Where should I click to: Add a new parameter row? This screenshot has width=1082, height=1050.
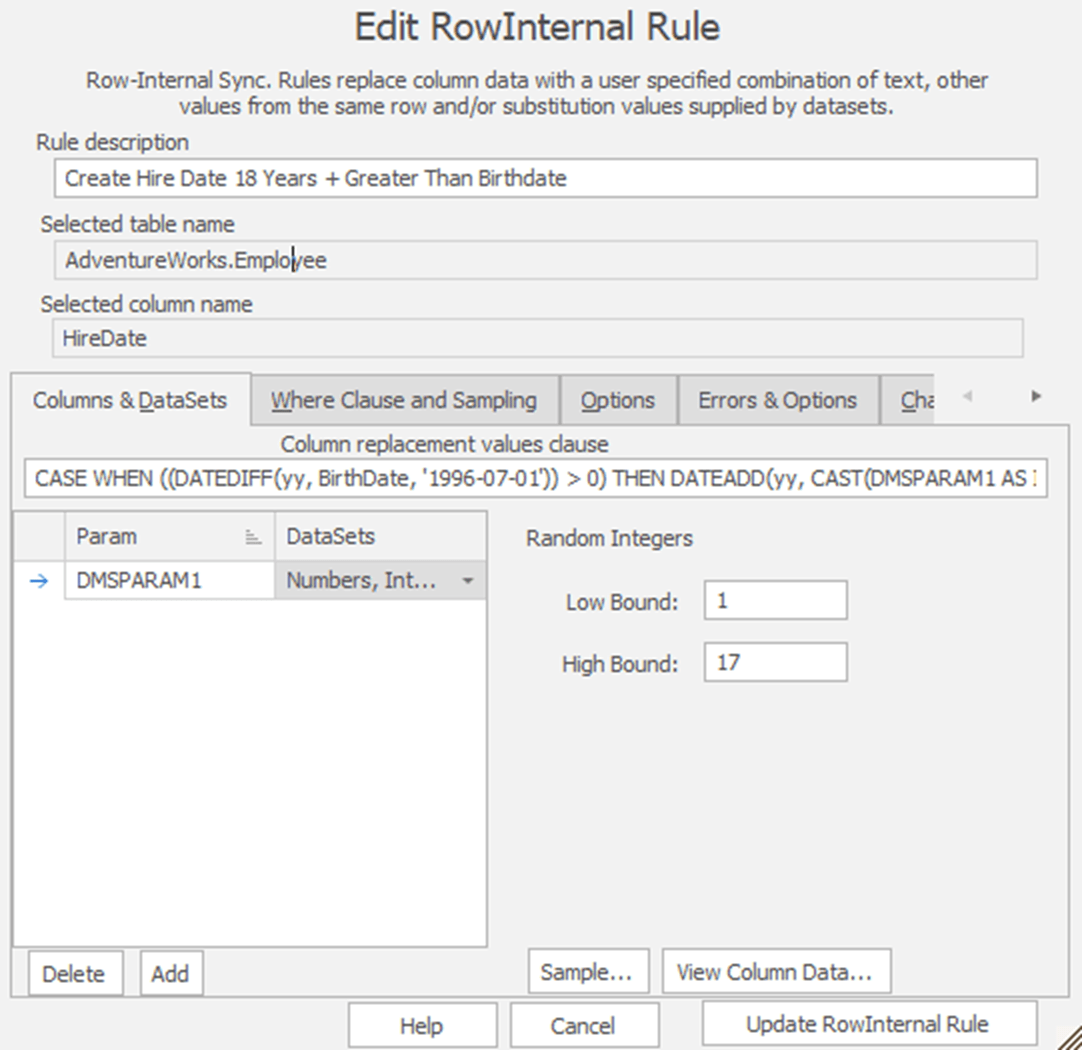170,973
